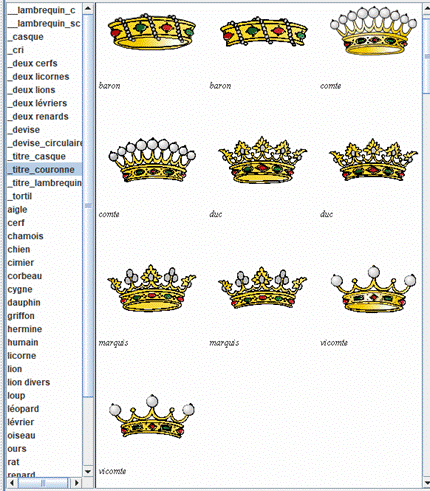Choose the first marquis crown

[x=152, y=288]
